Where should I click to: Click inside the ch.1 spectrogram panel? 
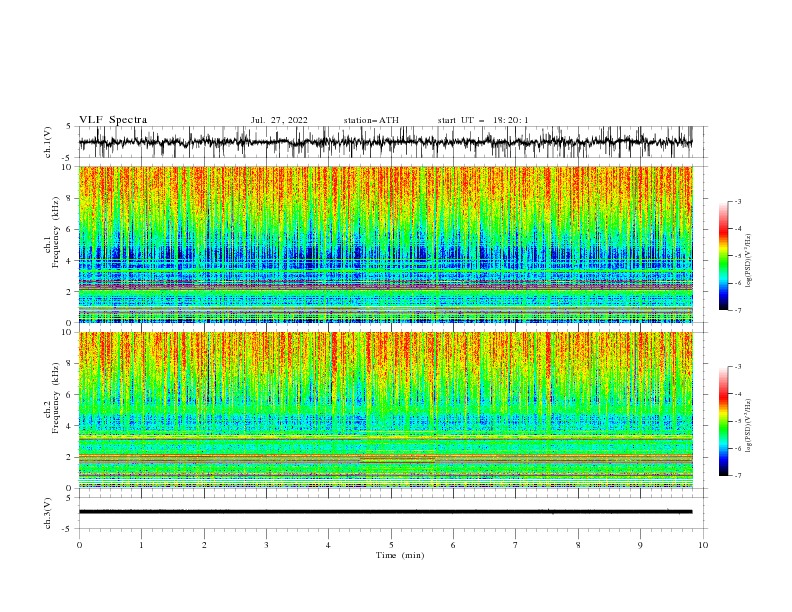tap(386, 244)
